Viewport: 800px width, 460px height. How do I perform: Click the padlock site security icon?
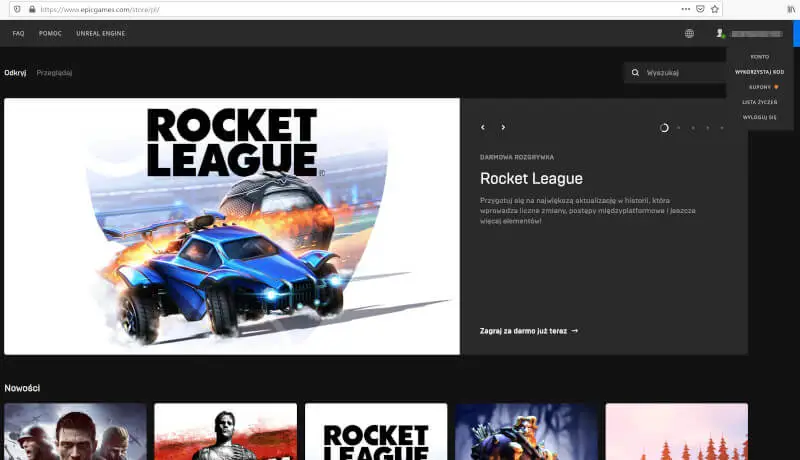(32, 8)
